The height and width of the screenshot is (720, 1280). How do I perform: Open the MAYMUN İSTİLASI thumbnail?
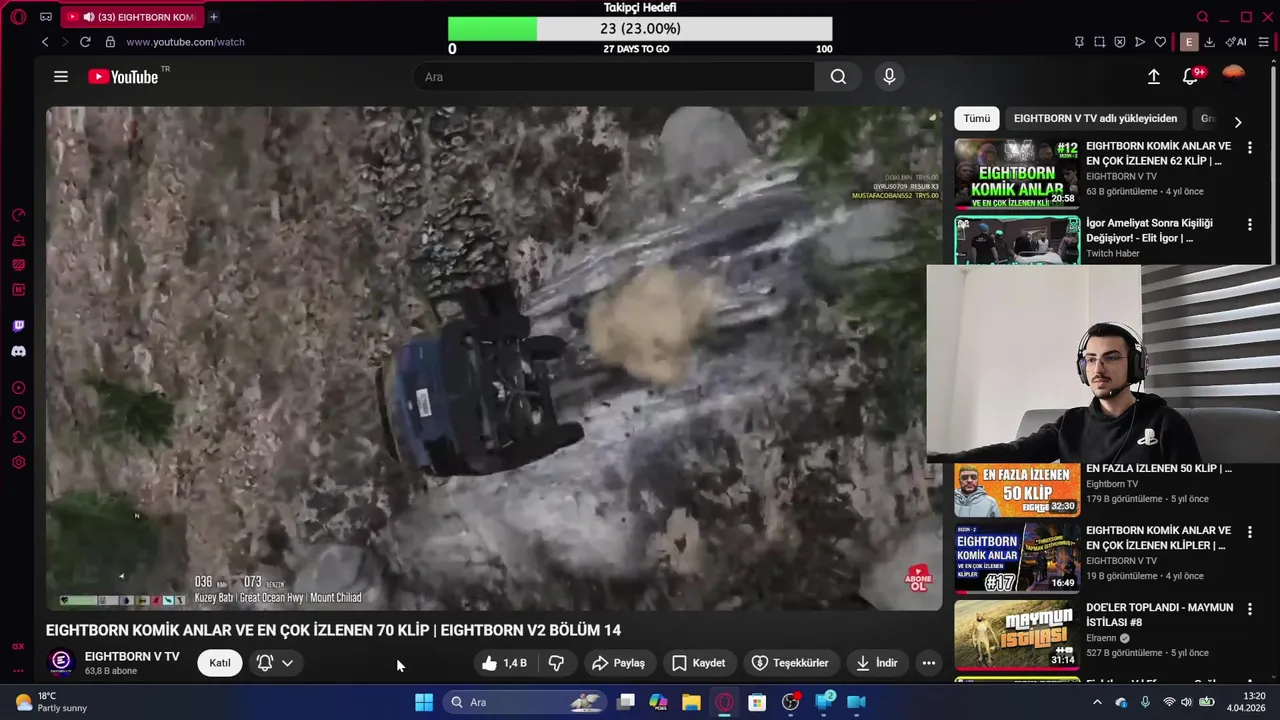click(x=1017, y=635)
